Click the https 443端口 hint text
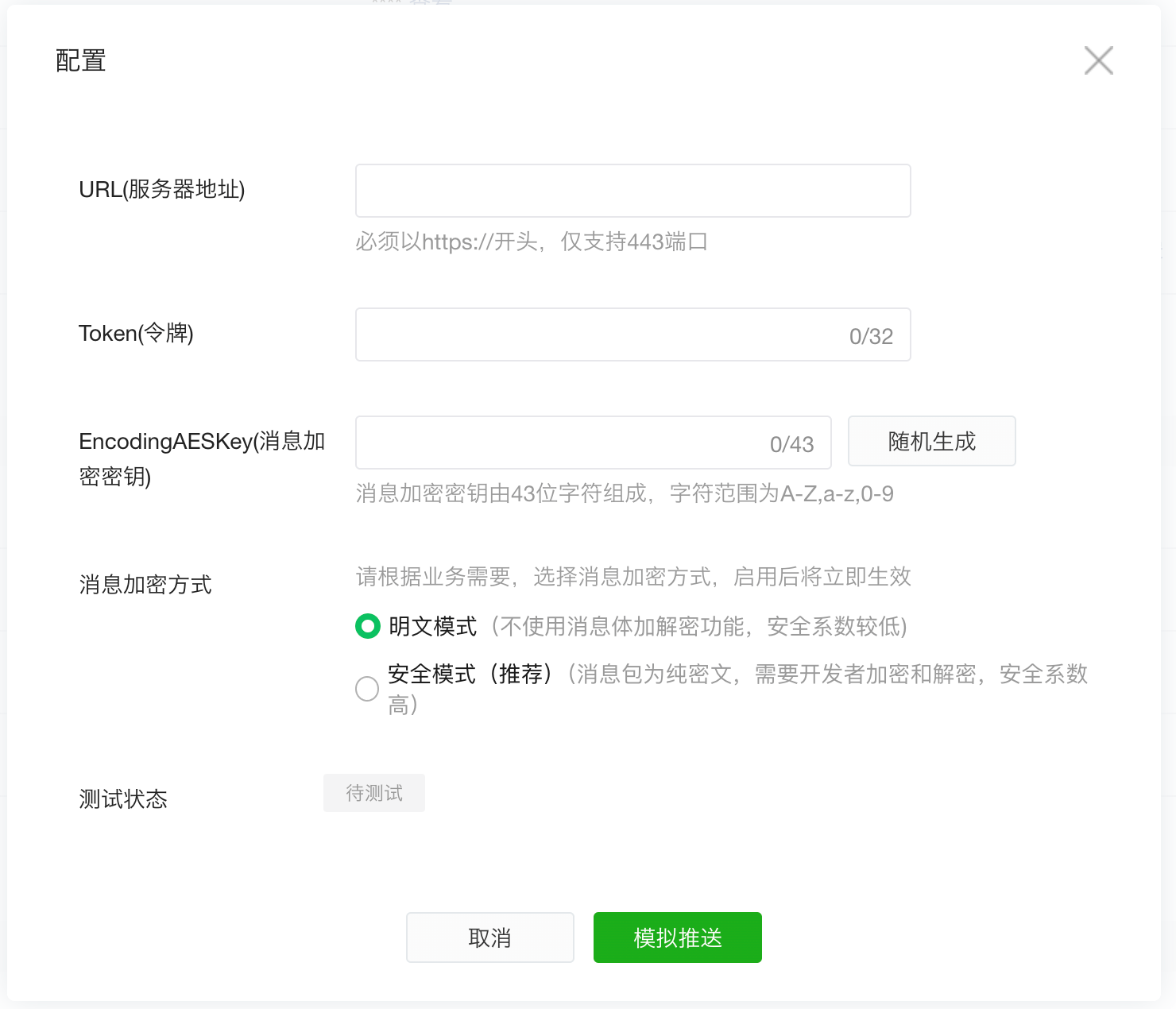Image resolution: width=1176 pixels, height=1009 pixels. tap(531, 242)
